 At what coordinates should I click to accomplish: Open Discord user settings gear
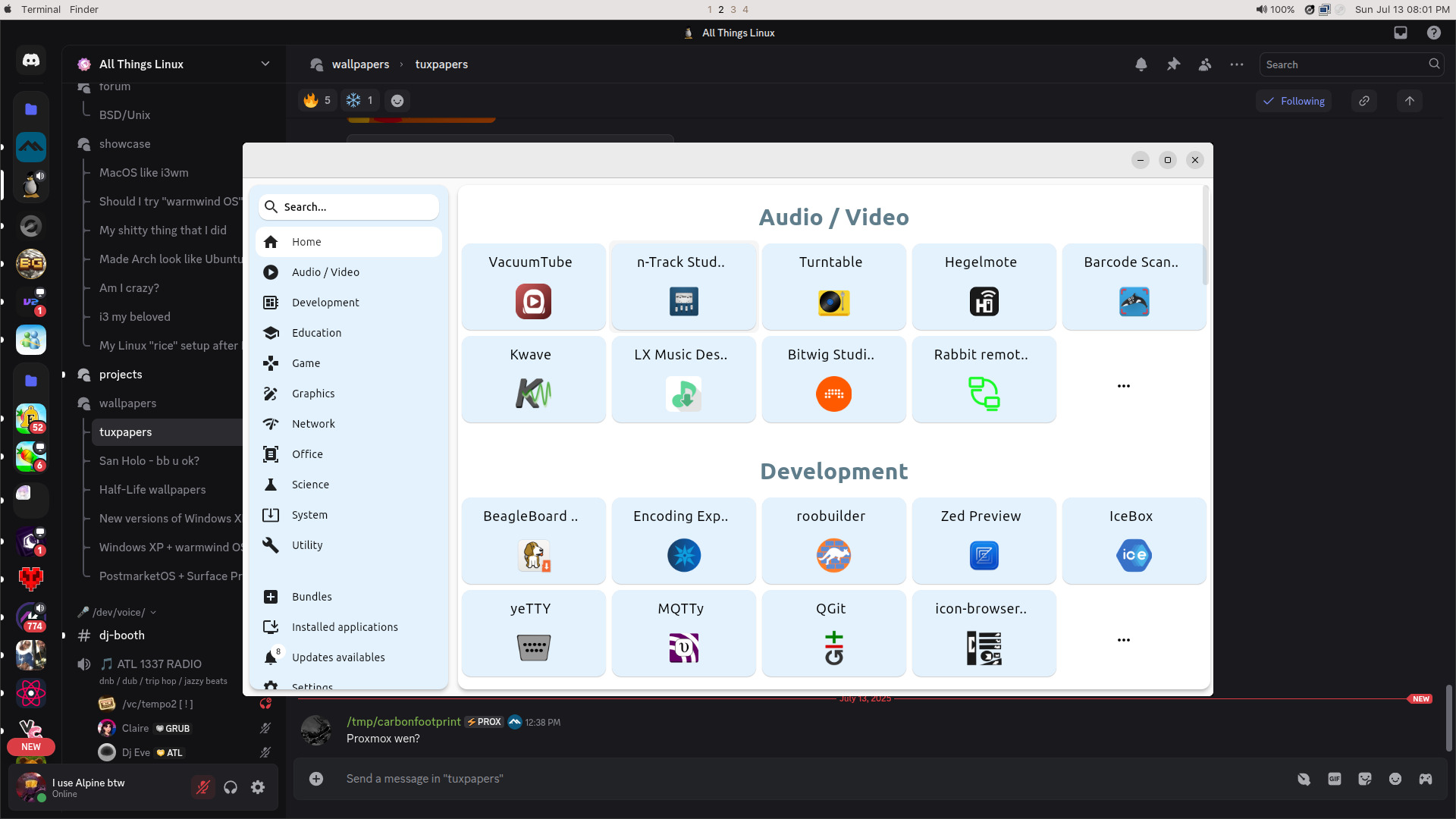coord(258,787)
